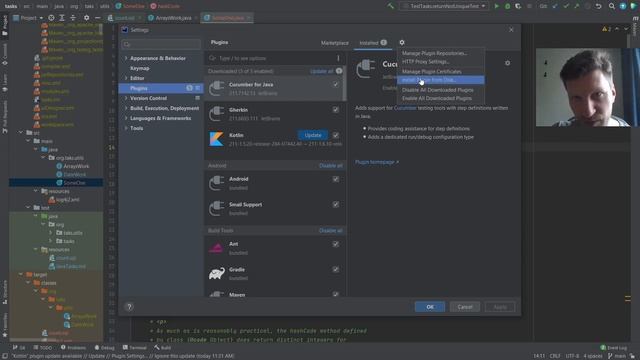Expand the Tools settings section
This screenshot has width=640, height=360.
(126, 128)
